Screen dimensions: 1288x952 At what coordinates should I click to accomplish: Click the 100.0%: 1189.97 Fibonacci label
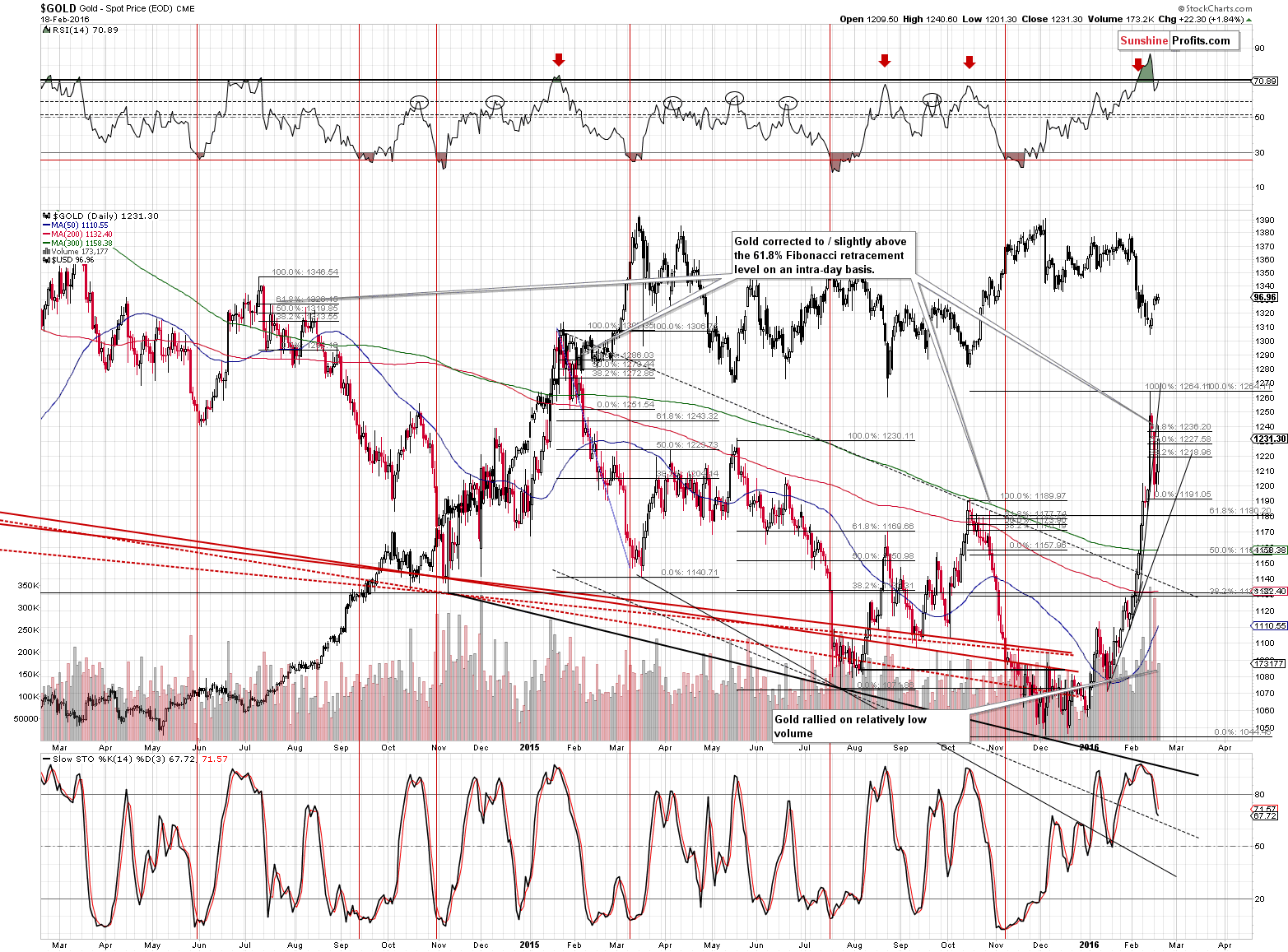click(1033, 496)
